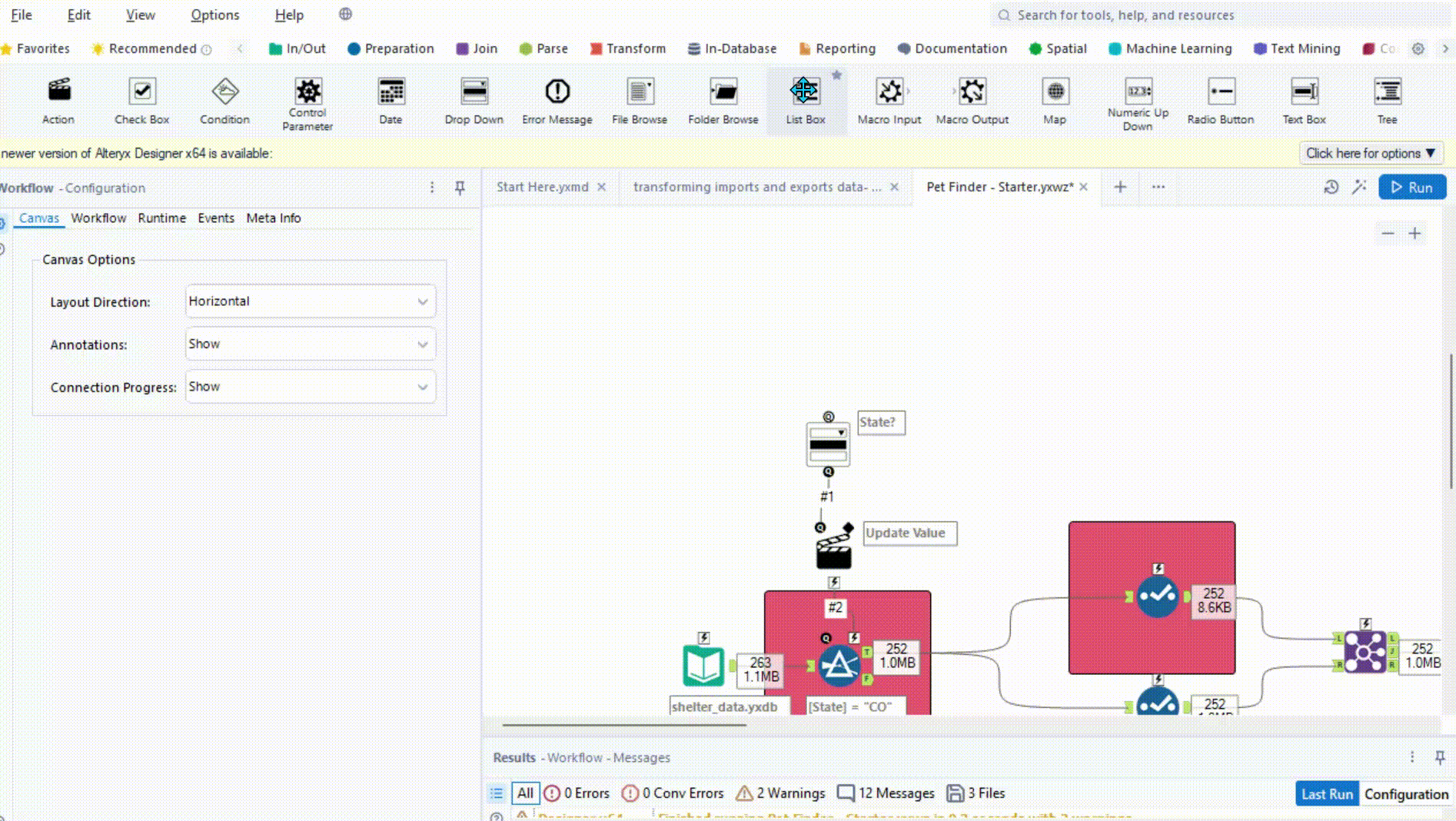The image size is (1456, 821).
Task: Select the Folder Browse tool icon
Action: coord(723,91)
